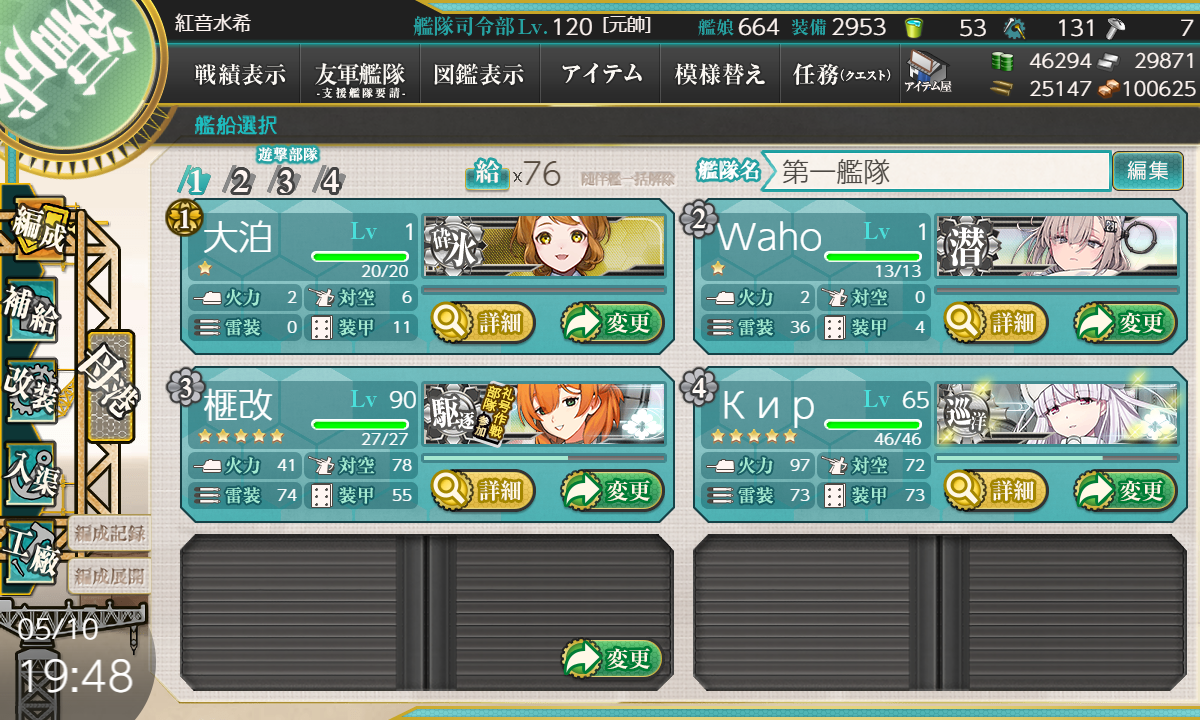Open the アイテム屋 shop icon
Image resolution: width=1200 pixels, height=720 pixels.
(x=928, y=73)
